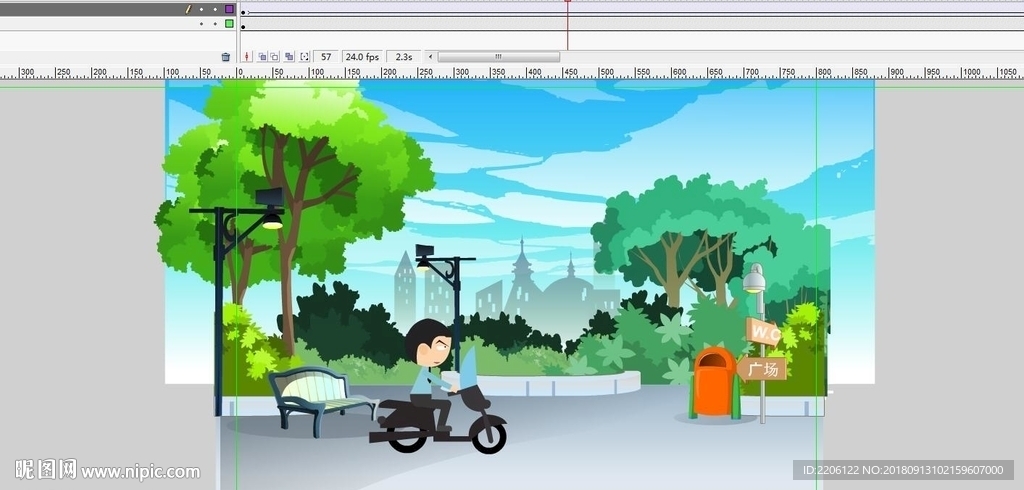Click the green outline swatch of second layer
The width and height of the screenshot is (1024, 490).
pos(229,24)
